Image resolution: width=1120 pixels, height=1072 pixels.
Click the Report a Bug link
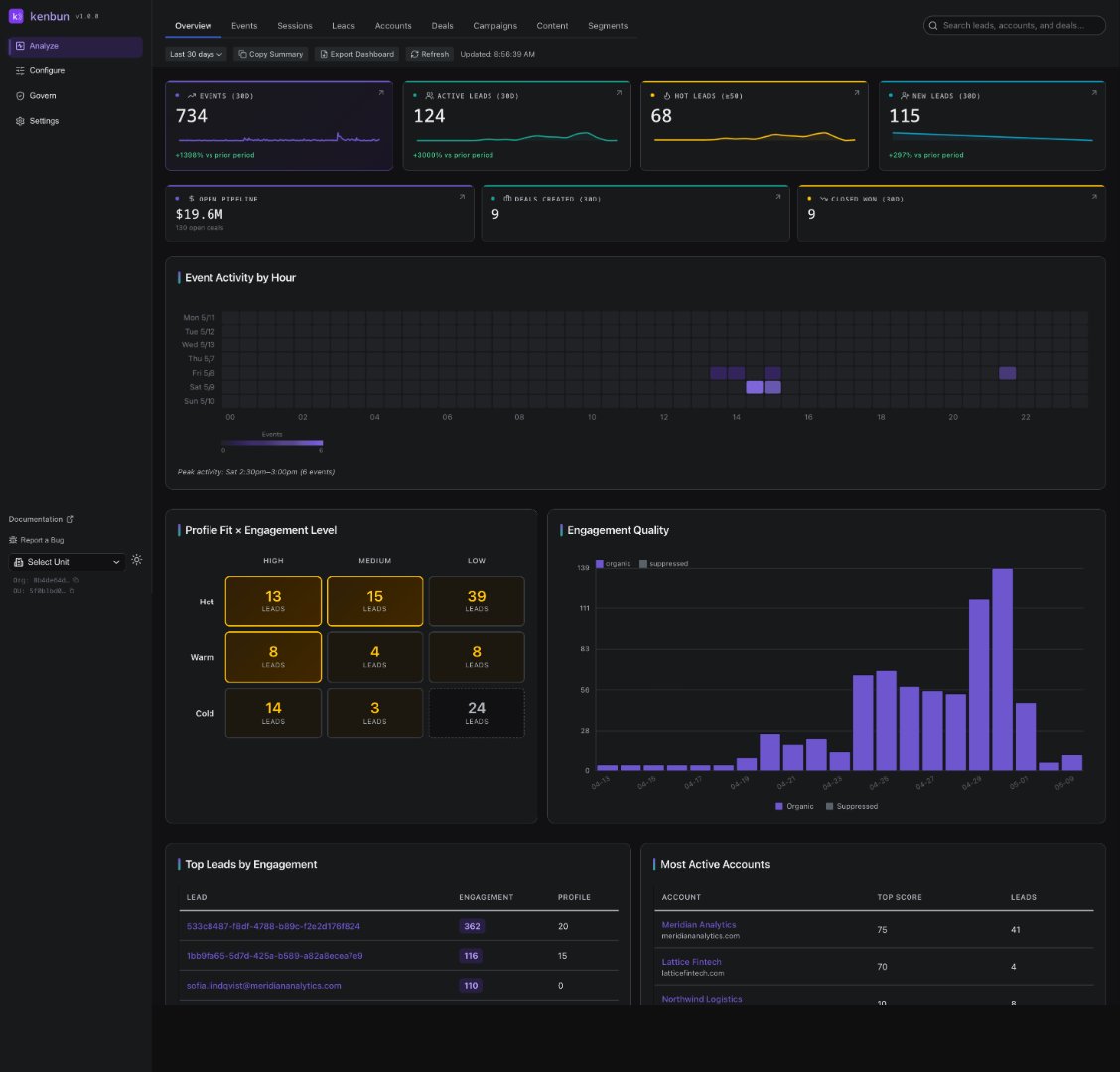point(37,540)
